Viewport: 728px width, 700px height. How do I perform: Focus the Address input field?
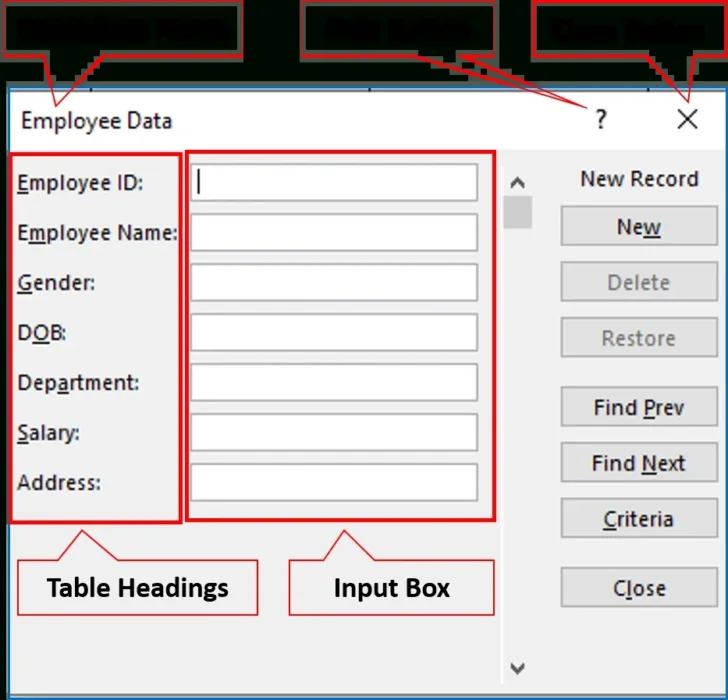tap(334, 483)
